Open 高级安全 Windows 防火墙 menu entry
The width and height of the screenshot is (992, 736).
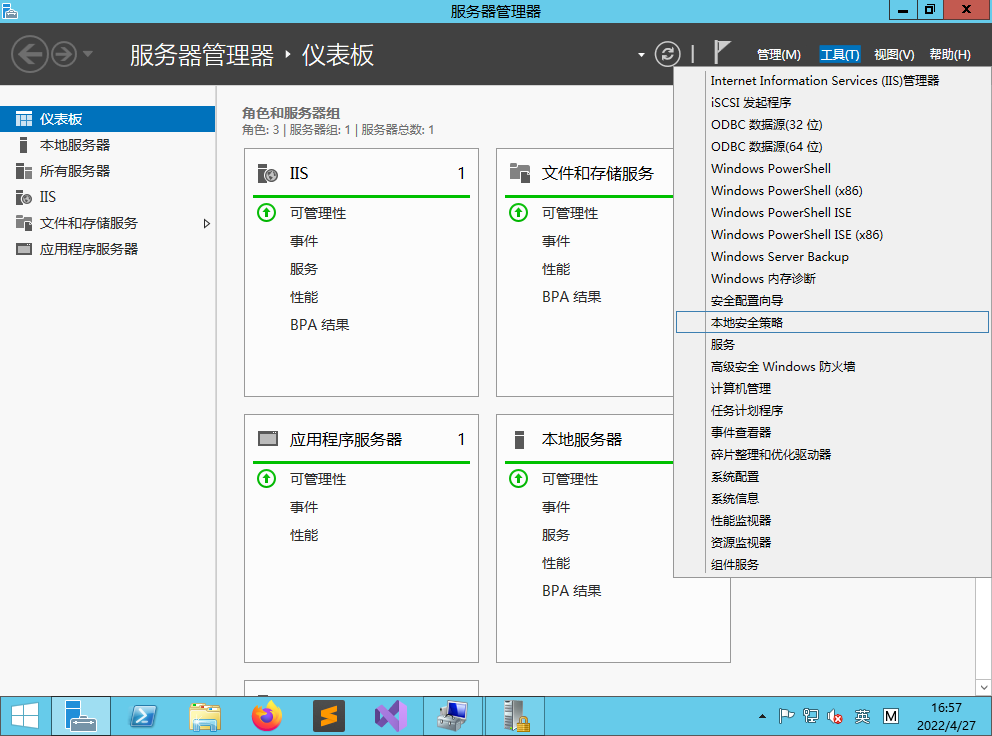(832, 366)
